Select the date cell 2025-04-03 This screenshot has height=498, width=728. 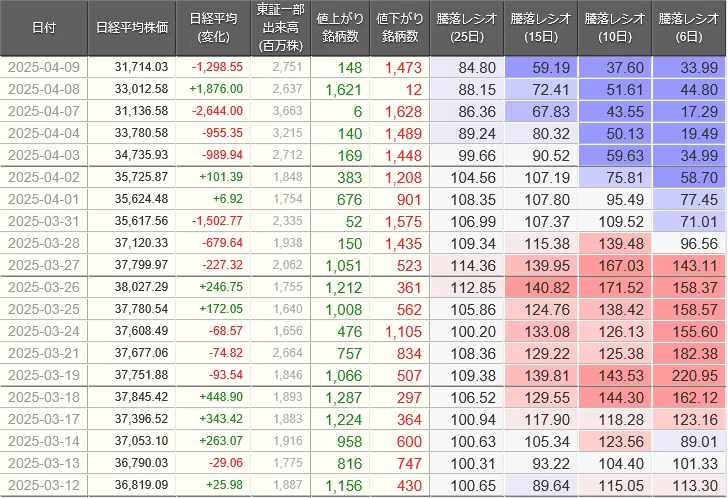point(44,155)
